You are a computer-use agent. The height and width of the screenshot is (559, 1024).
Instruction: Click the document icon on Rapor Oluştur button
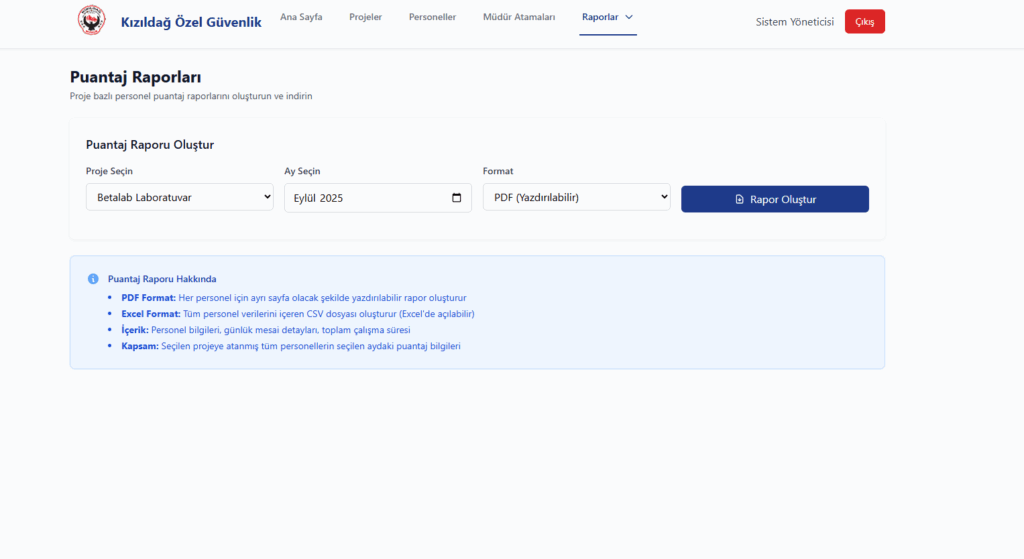click(x=739, y=199)
